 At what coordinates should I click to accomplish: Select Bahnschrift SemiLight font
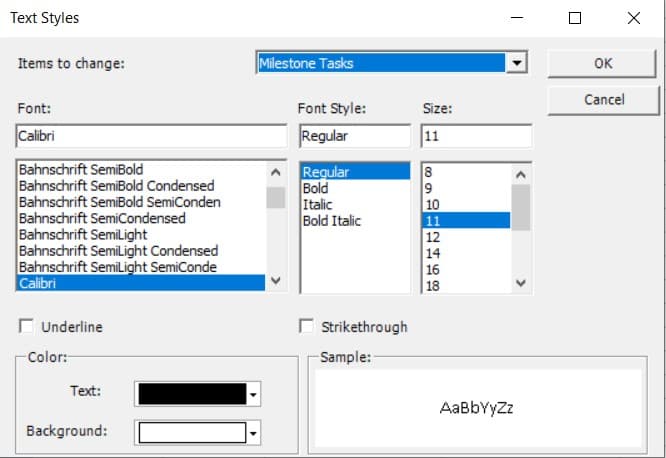83,235
